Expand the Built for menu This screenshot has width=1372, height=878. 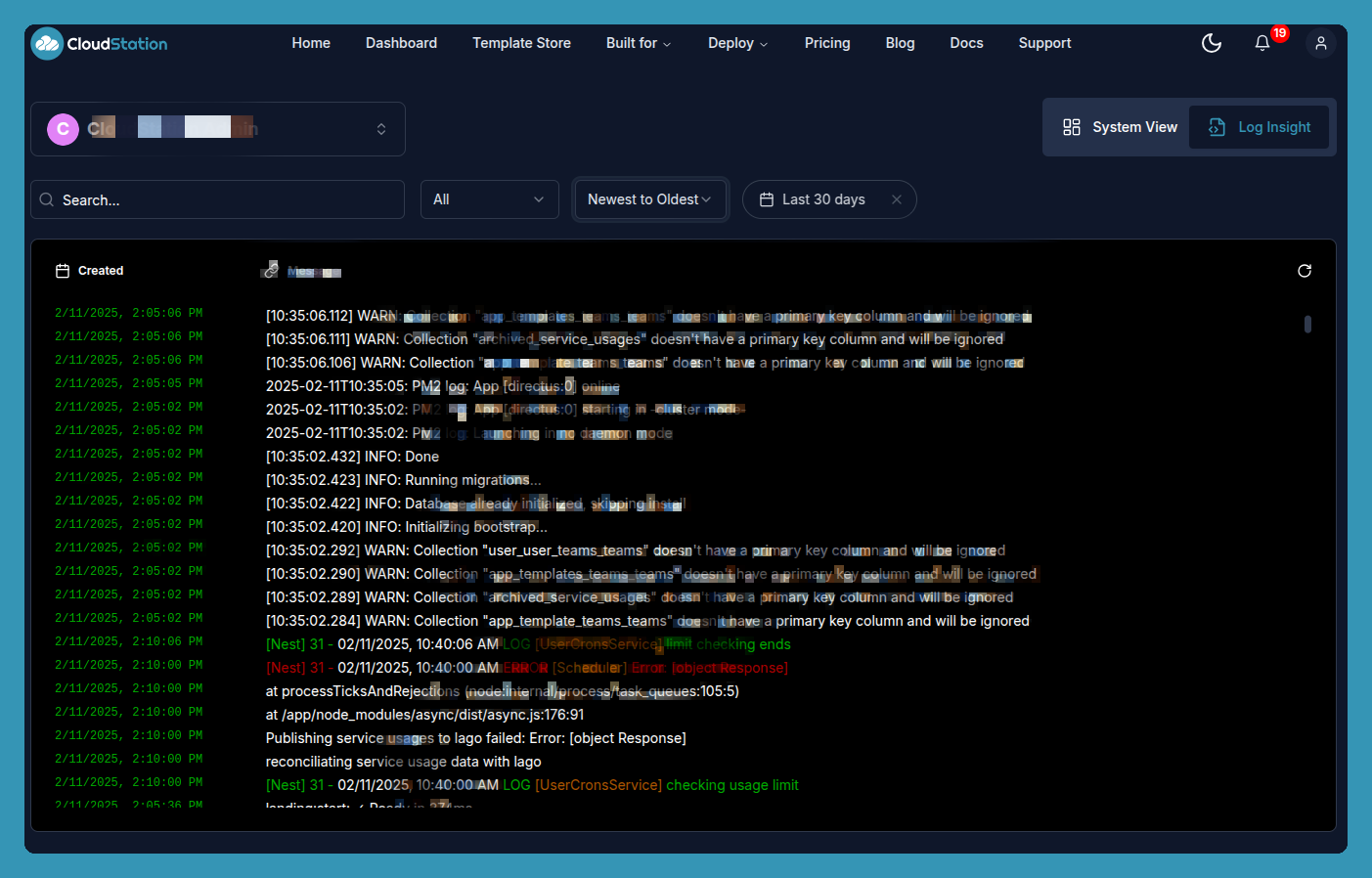(639, 43)
